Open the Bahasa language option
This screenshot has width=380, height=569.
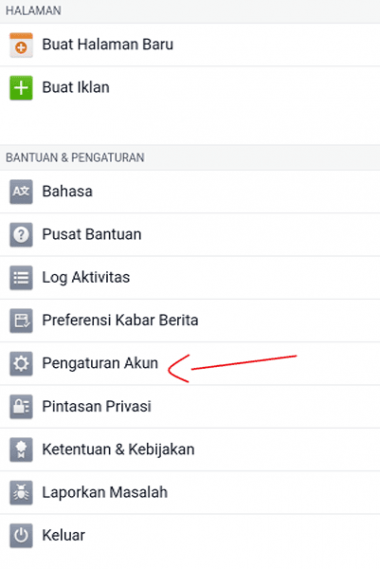coord(190,192)
